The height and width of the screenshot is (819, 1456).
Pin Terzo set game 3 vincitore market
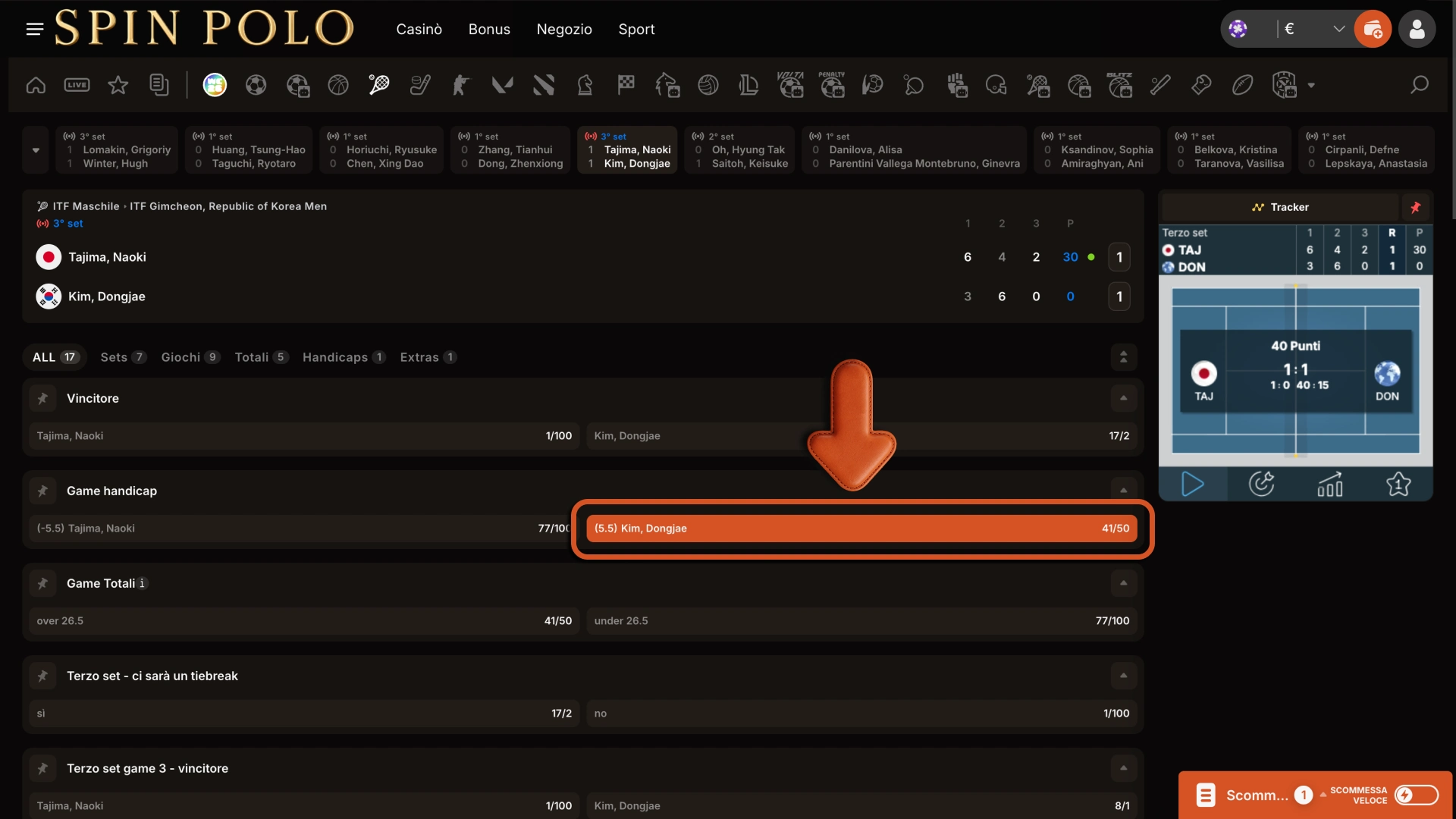(42, 768)
